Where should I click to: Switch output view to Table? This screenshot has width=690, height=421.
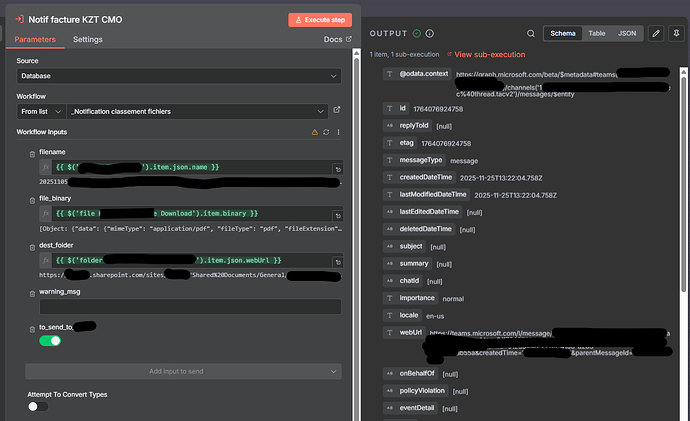597,33
